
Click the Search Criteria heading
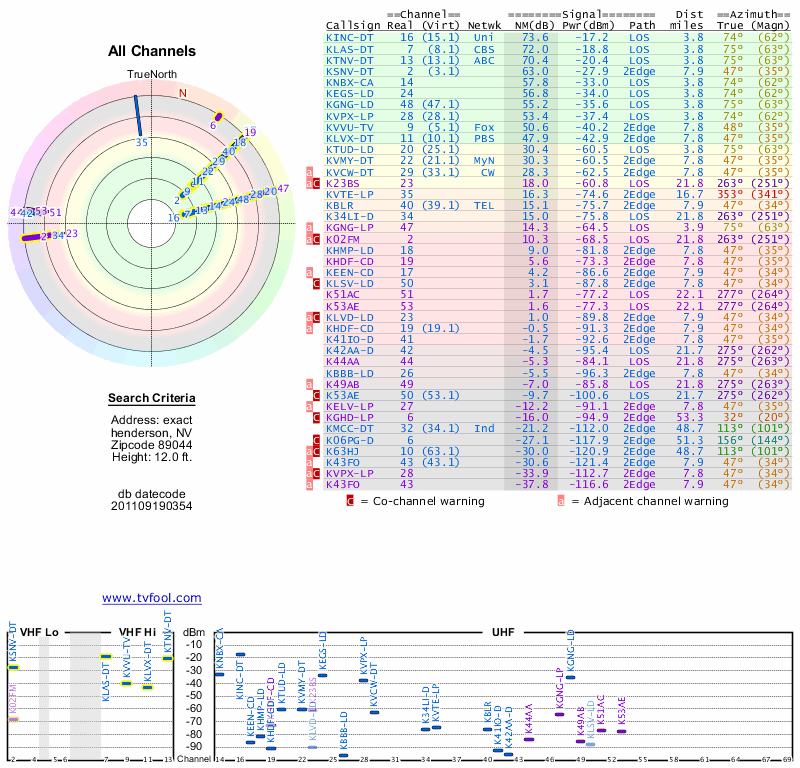152,399
